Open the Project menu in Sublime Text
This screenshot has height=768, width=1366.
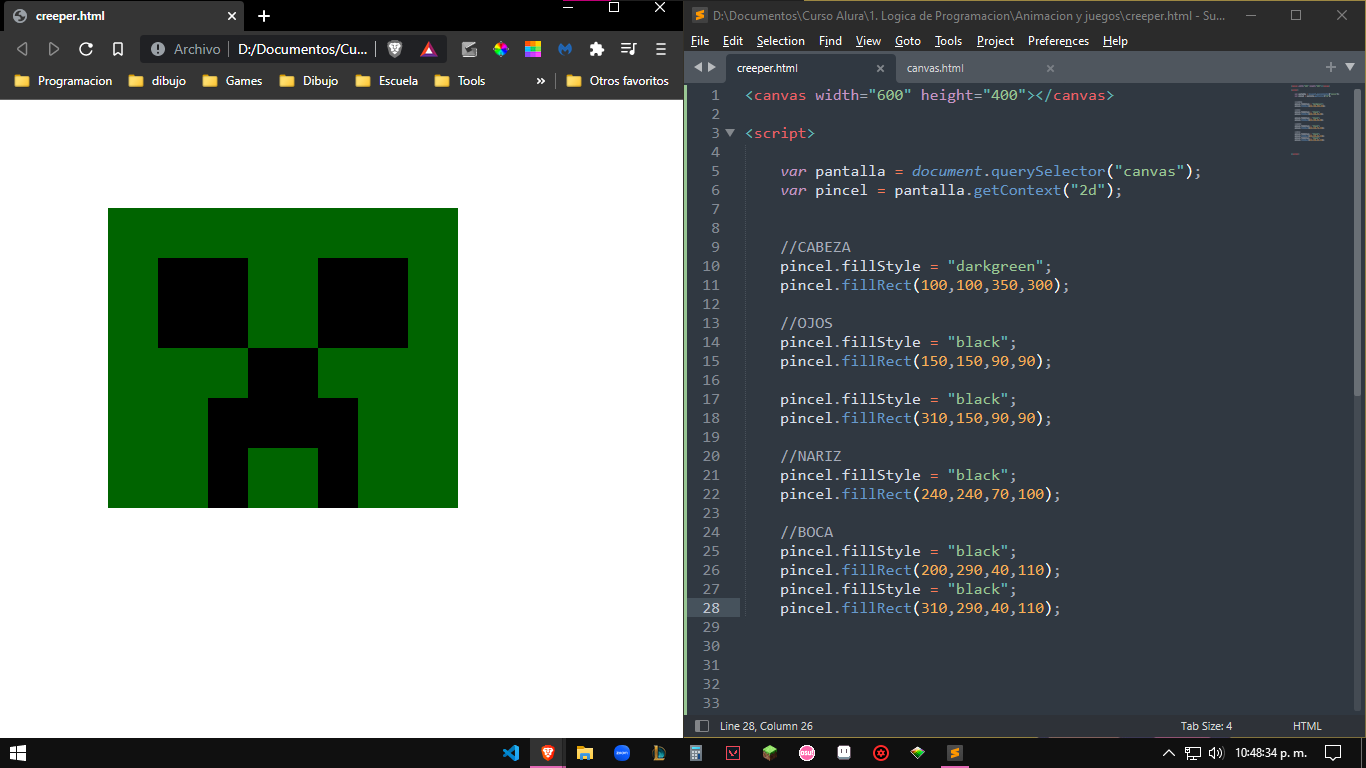coord(995,41)
